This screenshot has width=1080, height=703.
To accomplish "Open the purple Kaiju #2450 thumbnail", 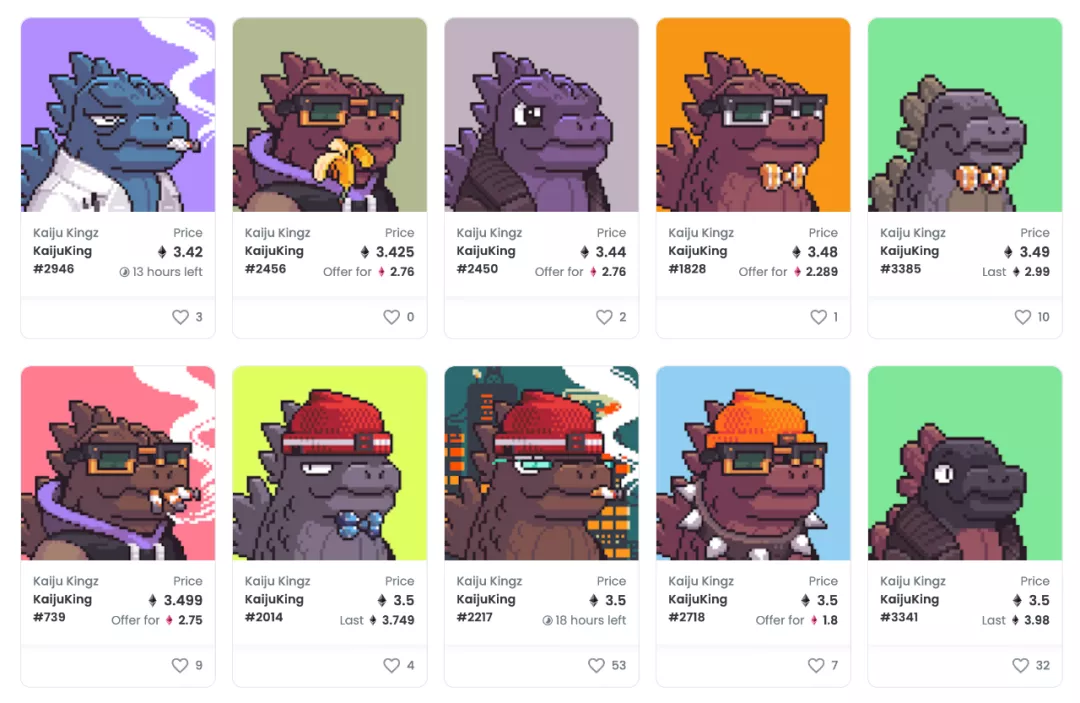I will coord(541,115).
